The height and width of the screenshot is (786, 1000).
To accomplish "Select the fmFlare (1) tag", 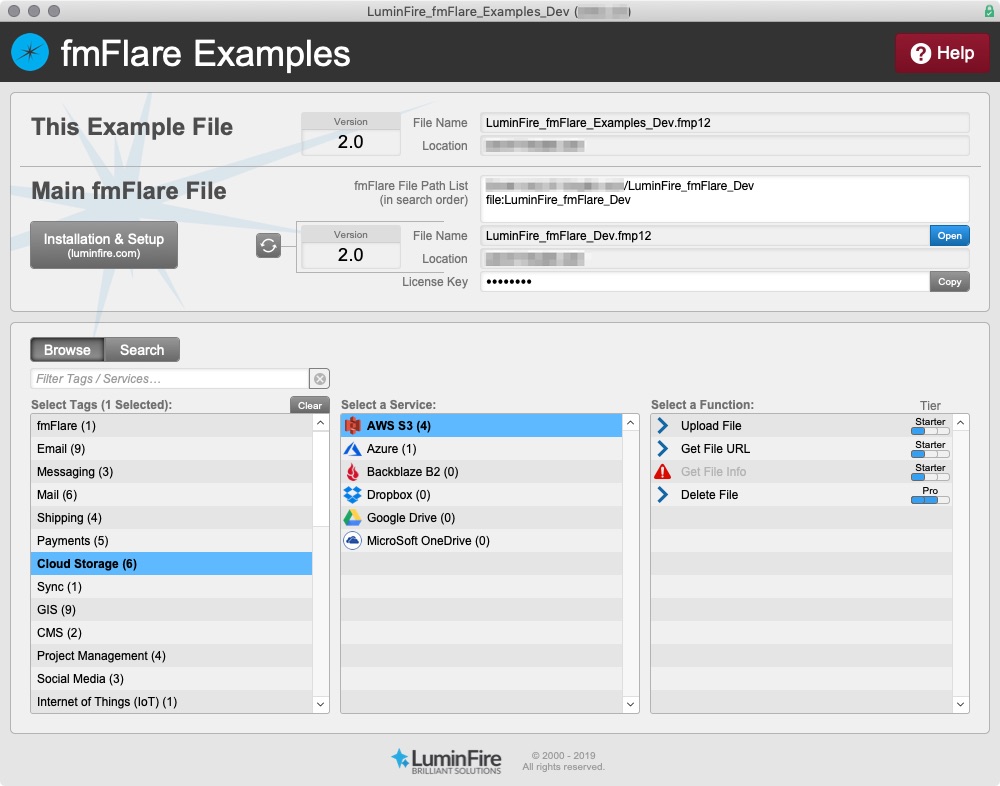I will click(172, 426).
